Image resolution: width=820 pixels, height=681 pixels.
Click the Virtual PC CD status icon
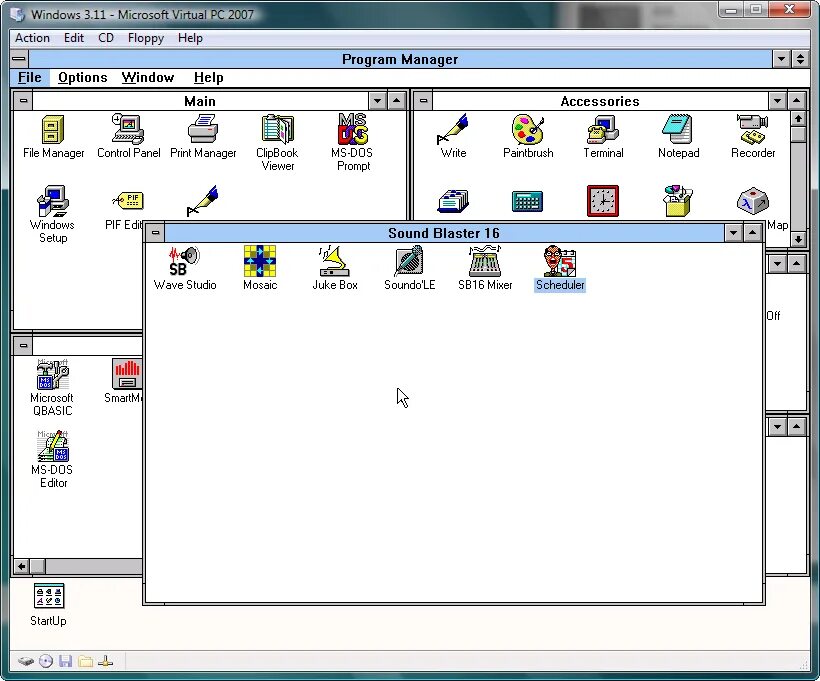coord(46,662)
